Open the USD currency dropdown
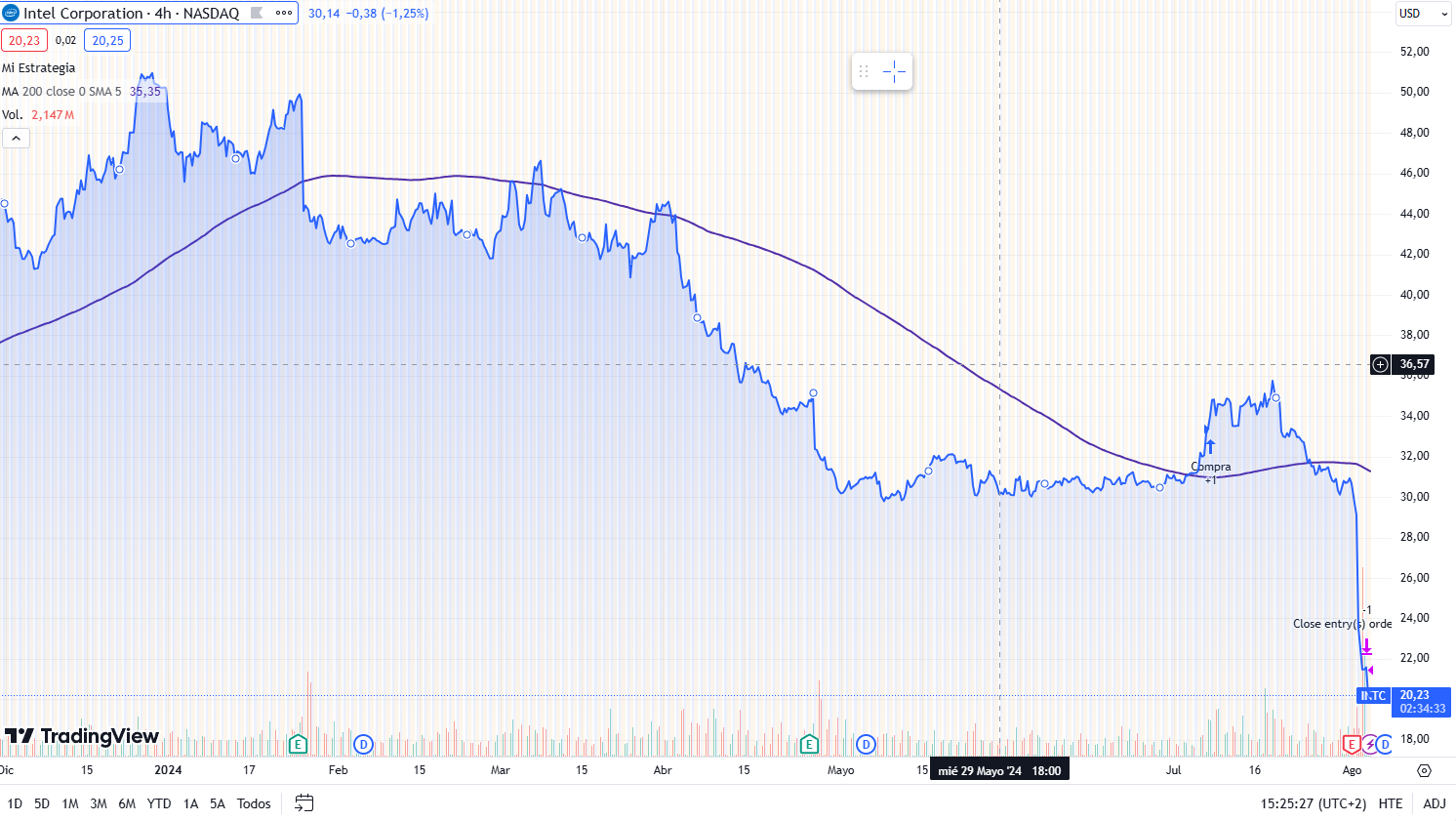Viewport: 1456px width, 821px height. point(1424,14)
